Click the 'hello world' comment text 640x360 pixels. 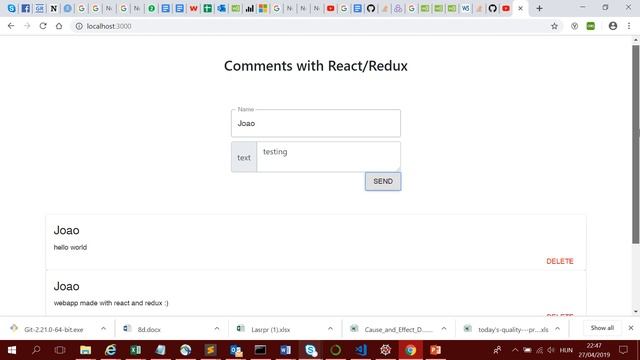click(70, 247)
